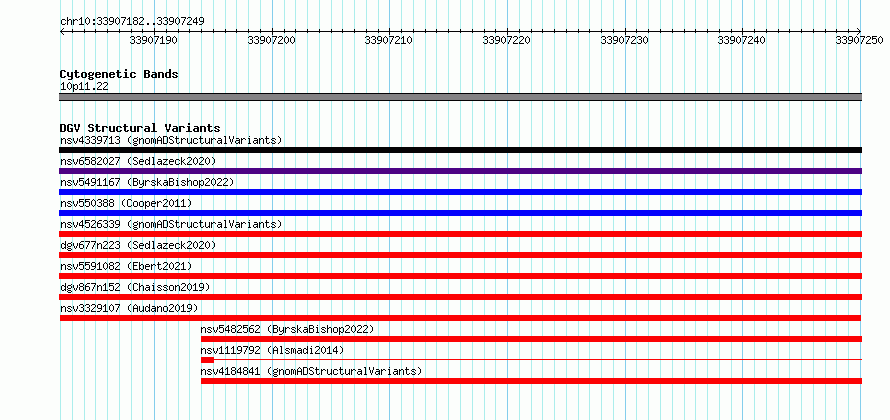Open nsv3329107 Audano2019 variant label
The image size is (890, 420).
click(x=129, y=308)
